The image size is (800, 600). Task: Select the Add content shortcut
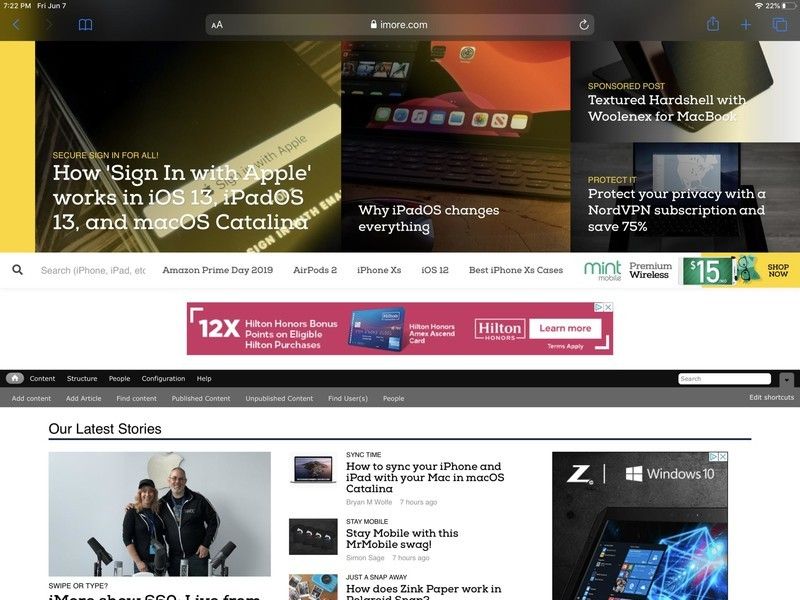[31, 398]
